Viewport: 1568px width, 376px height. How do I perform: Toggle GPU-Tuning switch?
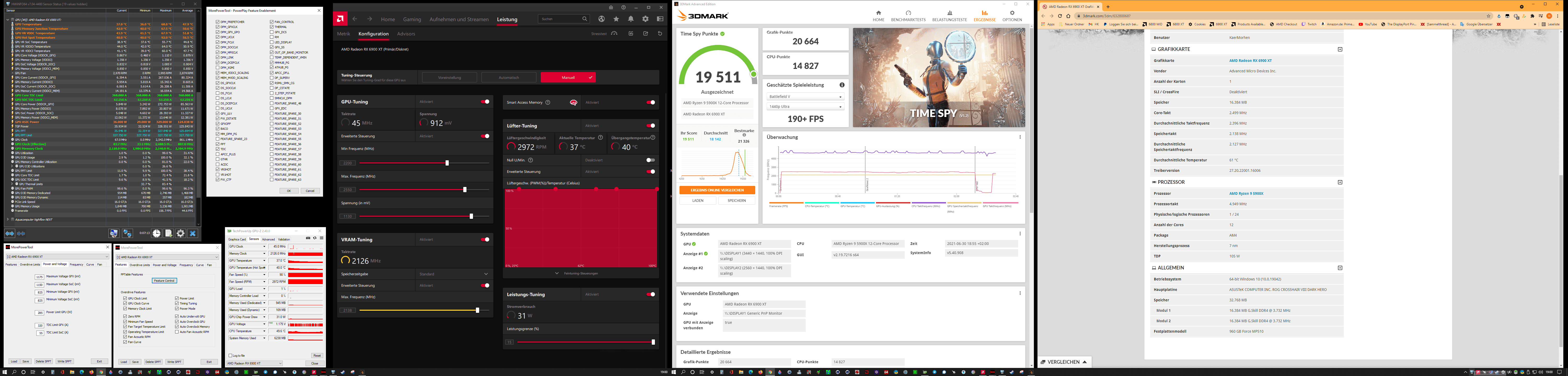point(485,102)
